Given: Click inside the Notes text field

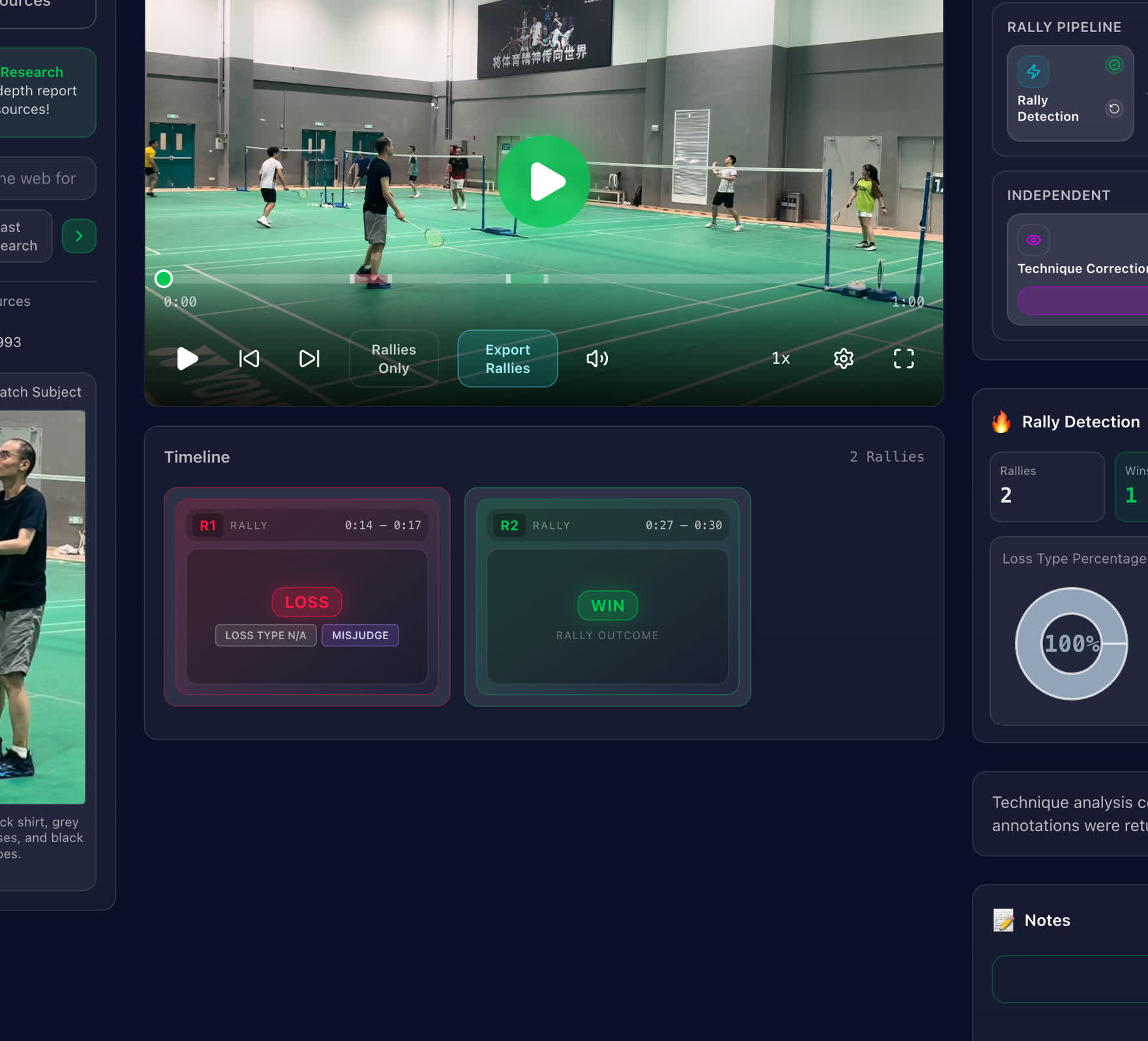Looking at the screenshot, I should tap(1070, 979).
